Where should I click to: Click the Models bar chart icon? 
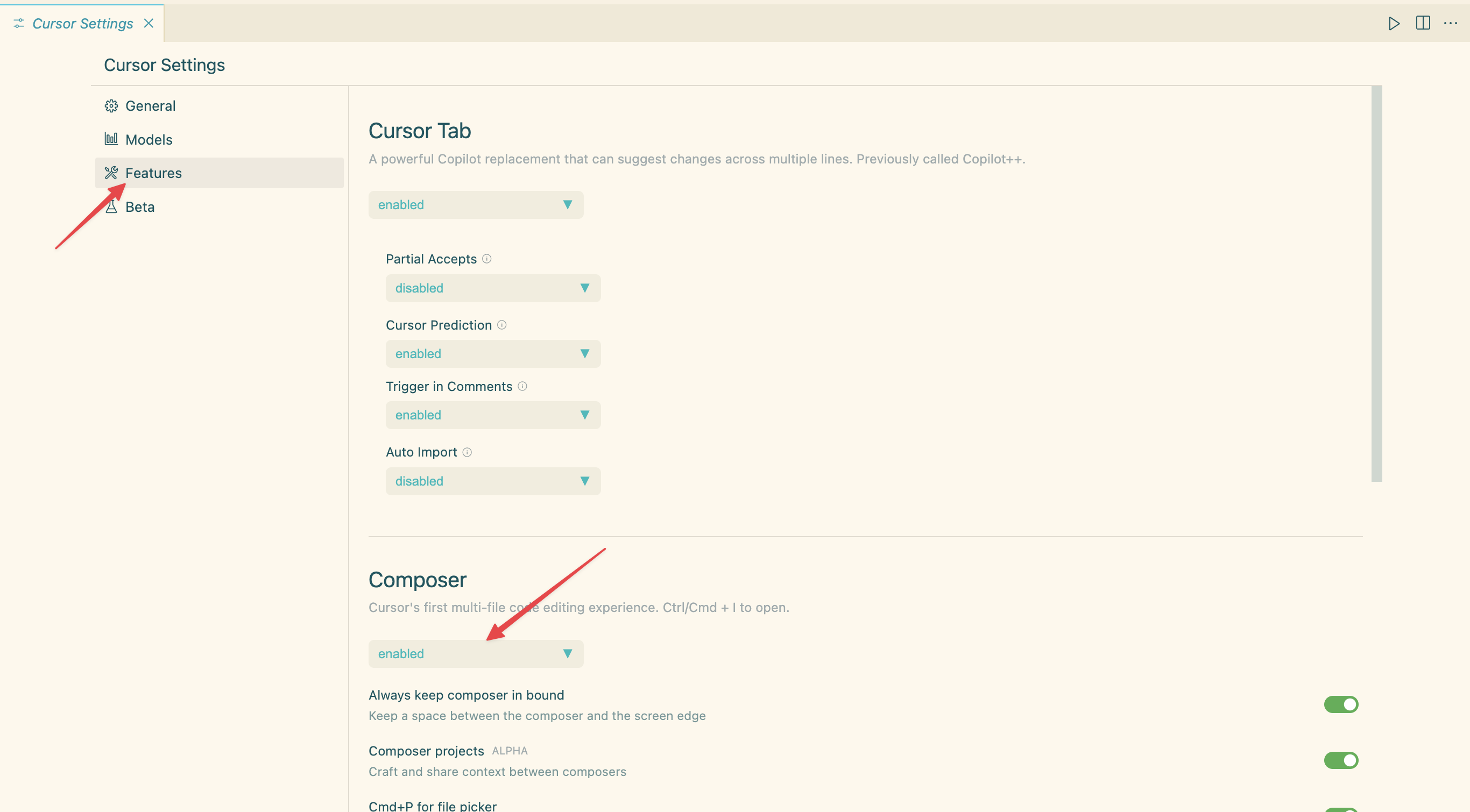tap(111, 139)
